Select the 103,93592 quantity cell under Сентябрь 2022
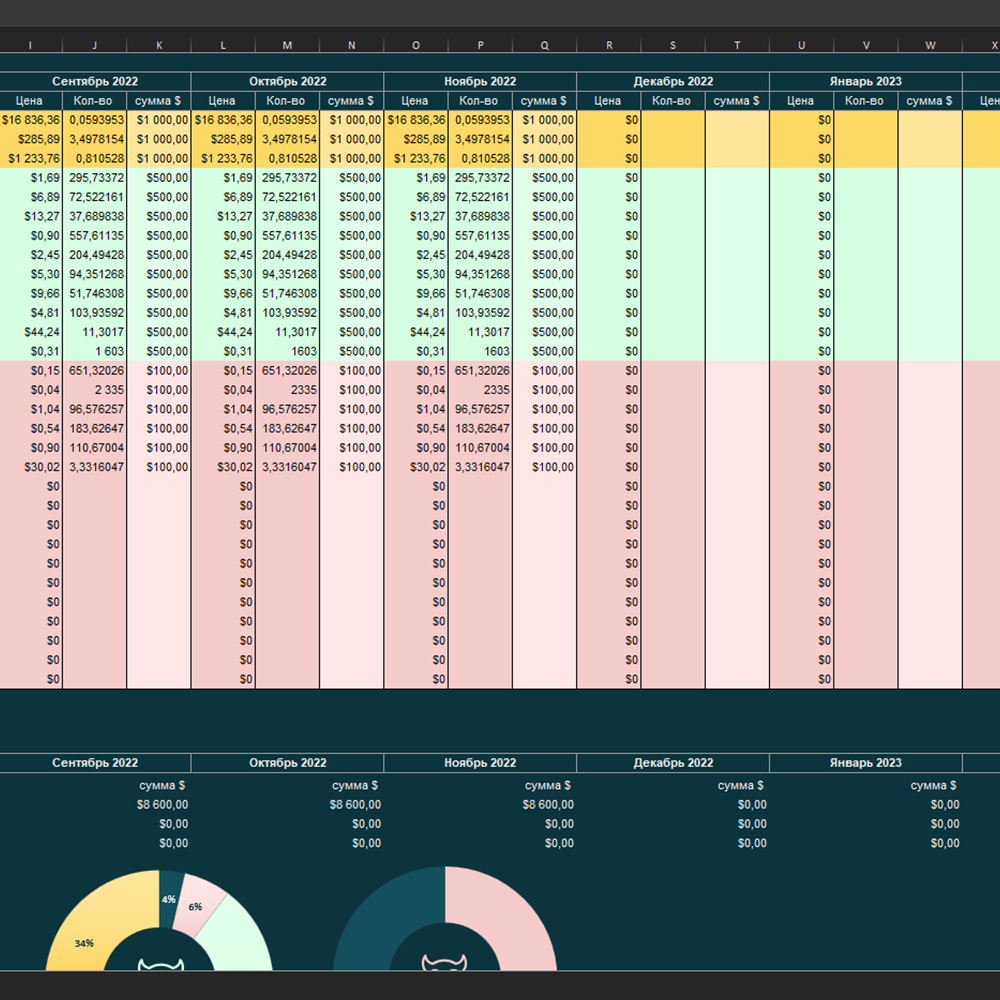The width and height of the screenshot is (1000, 1000). [95, 312]
